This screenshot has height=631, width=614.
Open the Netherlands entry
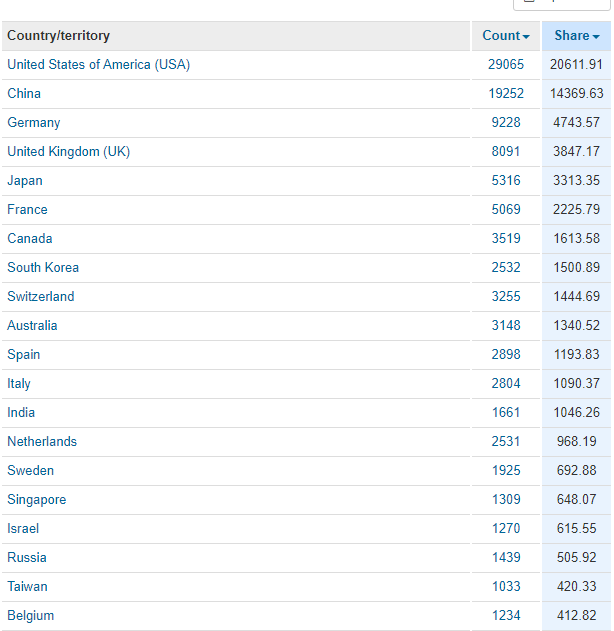pyautogui.click(x=42, y=442)
